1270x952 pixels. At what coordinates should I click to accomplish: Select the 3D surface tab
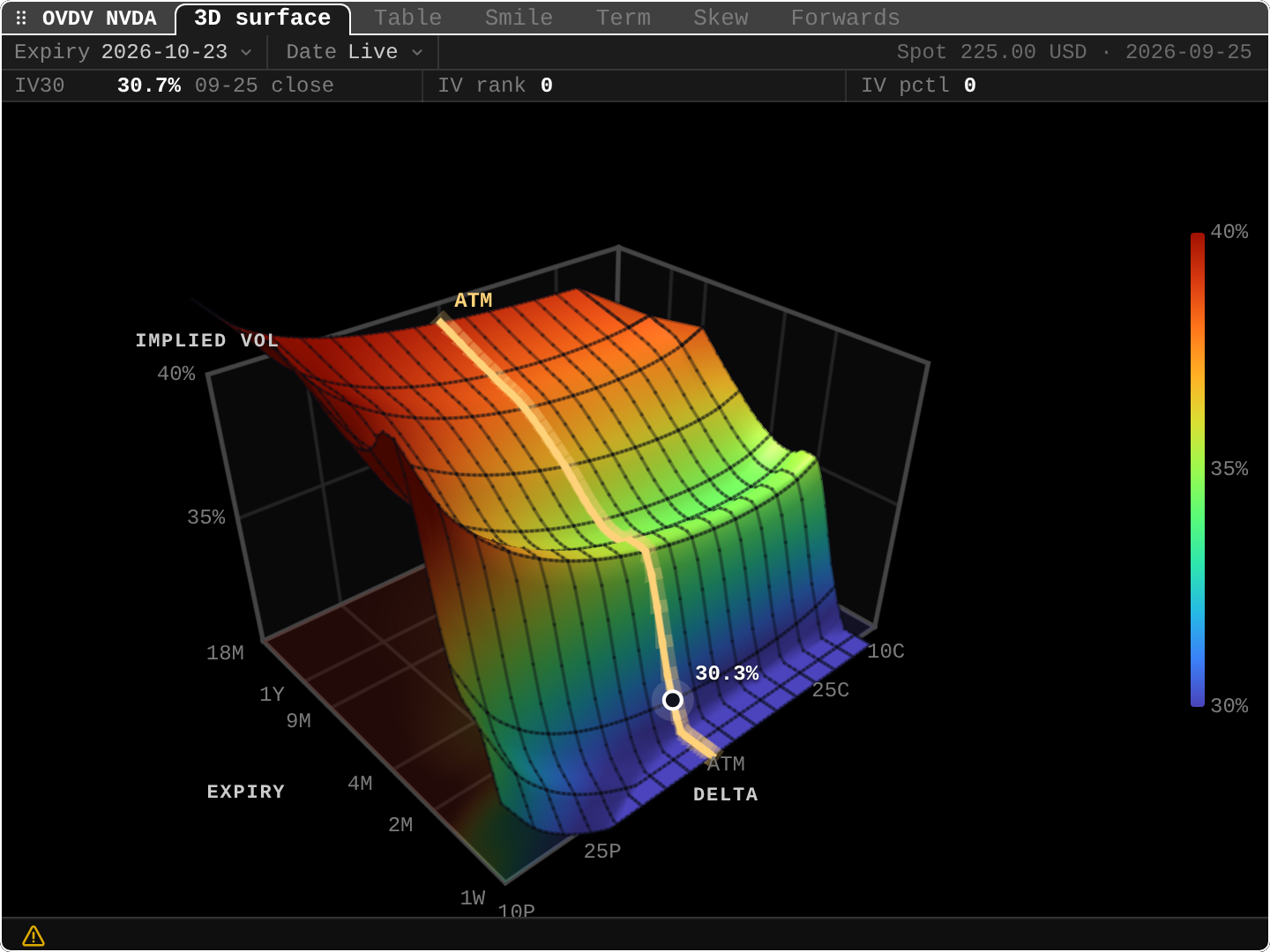coord(263,19)
